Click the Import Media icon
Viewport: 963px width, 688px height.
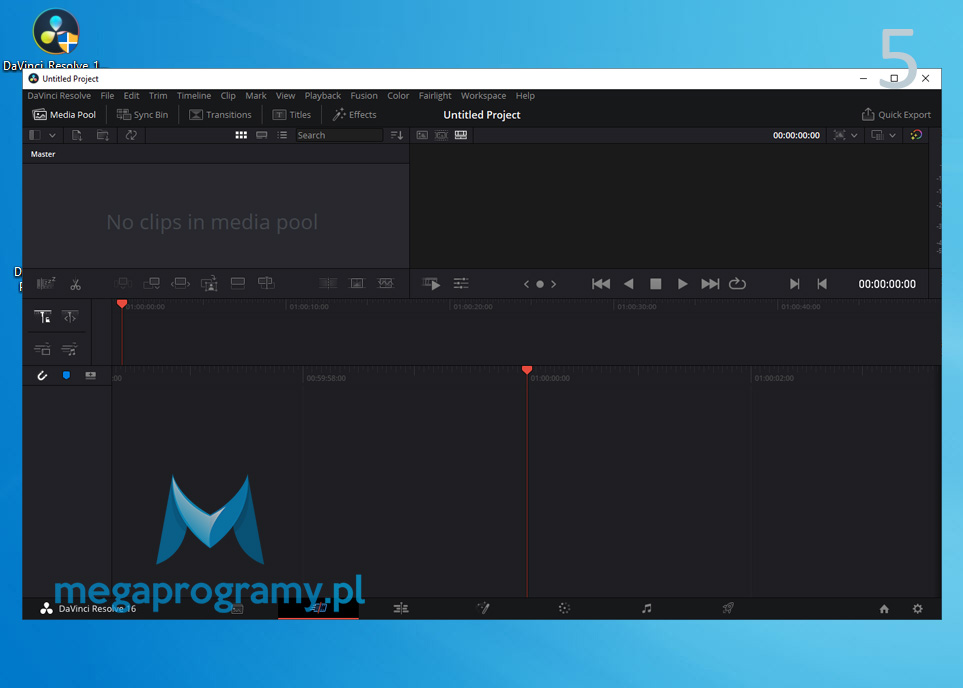[77, 135]
